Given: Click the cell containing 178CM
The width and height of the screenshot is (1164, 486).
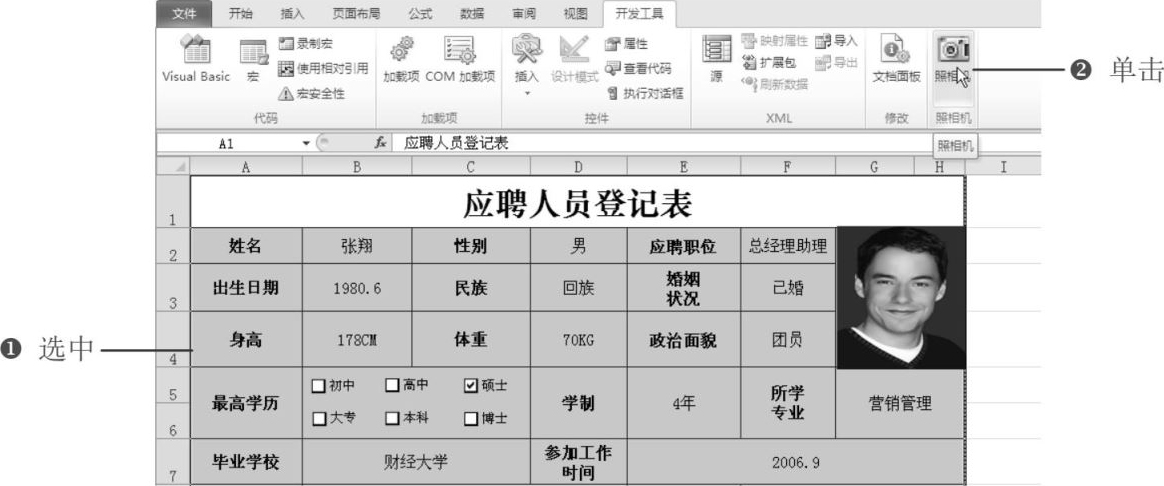Looking at the screenshot, I should [357, 340].
